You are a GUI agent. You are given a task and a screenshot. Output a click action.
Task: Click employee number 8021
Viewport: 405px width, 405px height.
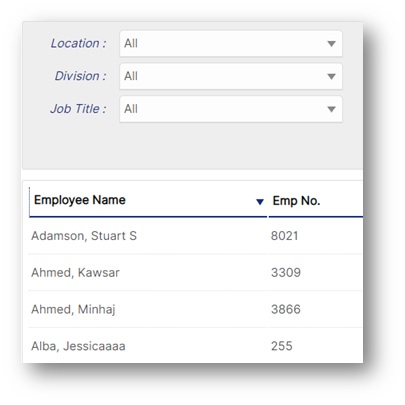pos(284,236)
